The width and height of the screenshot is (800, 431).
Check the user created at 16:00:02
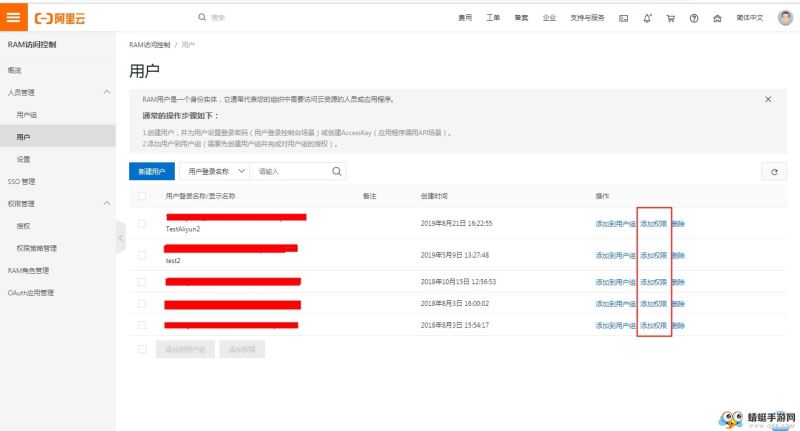142,303
